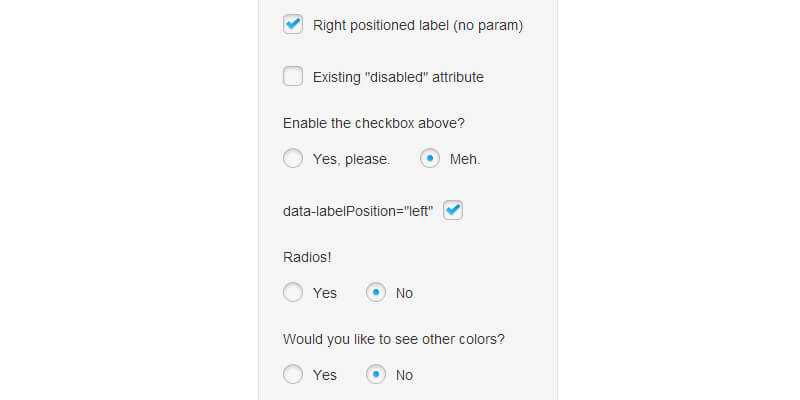Select the Yes radio under "Radios!"
The image size is (800, 400).
[293, 293]
